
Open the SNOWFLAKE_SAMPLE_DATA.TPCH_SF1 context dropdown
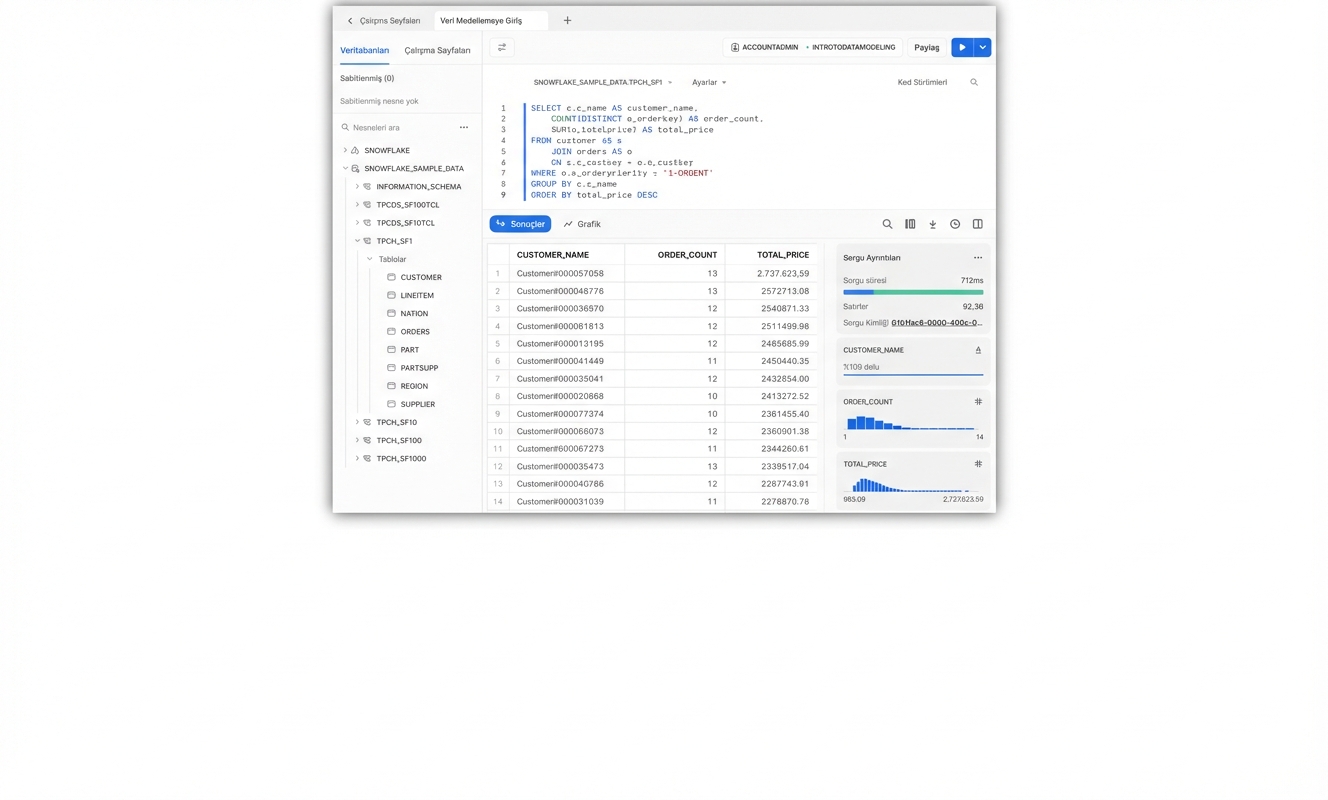pyautogui.click(x=602, y=82)
